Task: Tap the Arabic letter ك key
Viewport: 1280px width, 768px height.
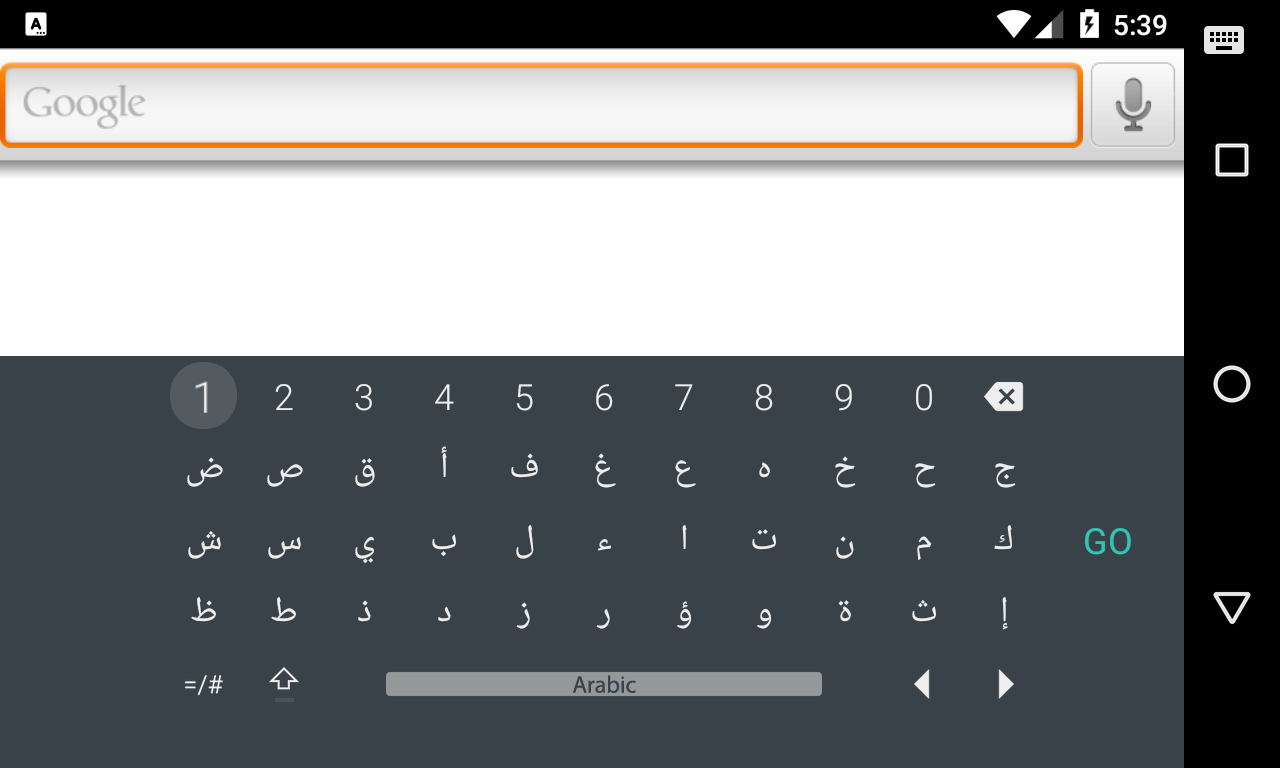Action: 1004,541
